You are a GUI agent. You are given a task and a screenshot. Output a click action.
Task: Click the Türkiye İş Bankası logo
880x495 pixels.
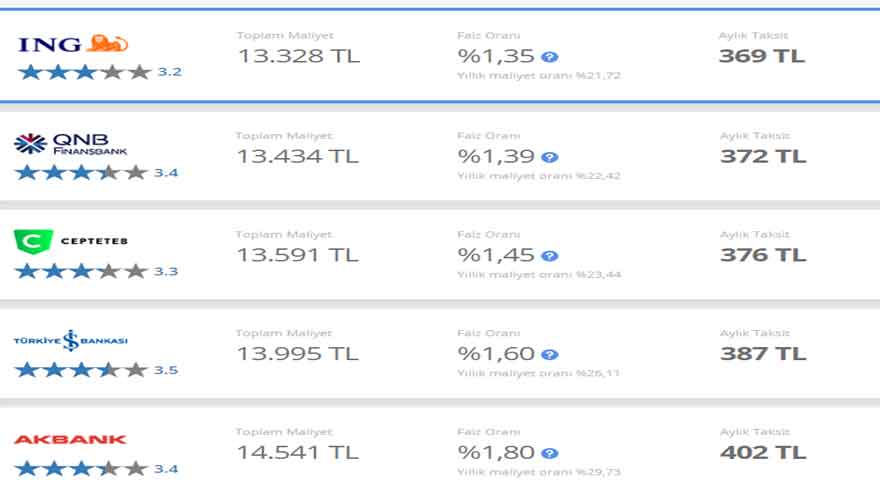(x=70, y=340)
